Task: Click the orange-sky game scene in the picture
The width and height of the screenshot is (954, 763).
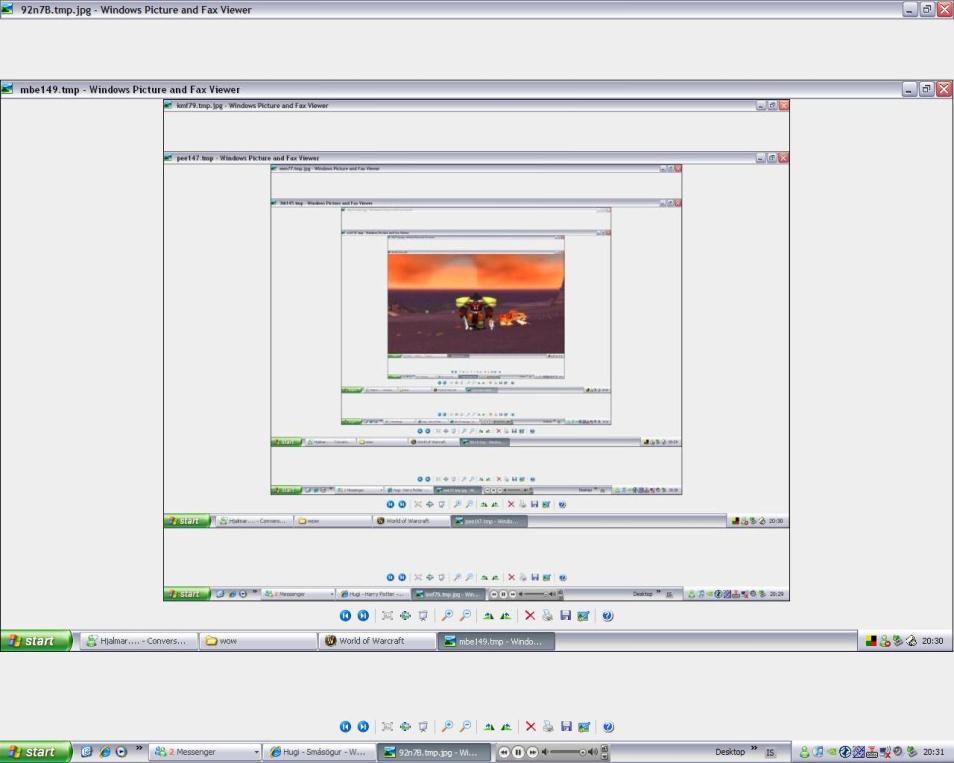Action: 476,303
